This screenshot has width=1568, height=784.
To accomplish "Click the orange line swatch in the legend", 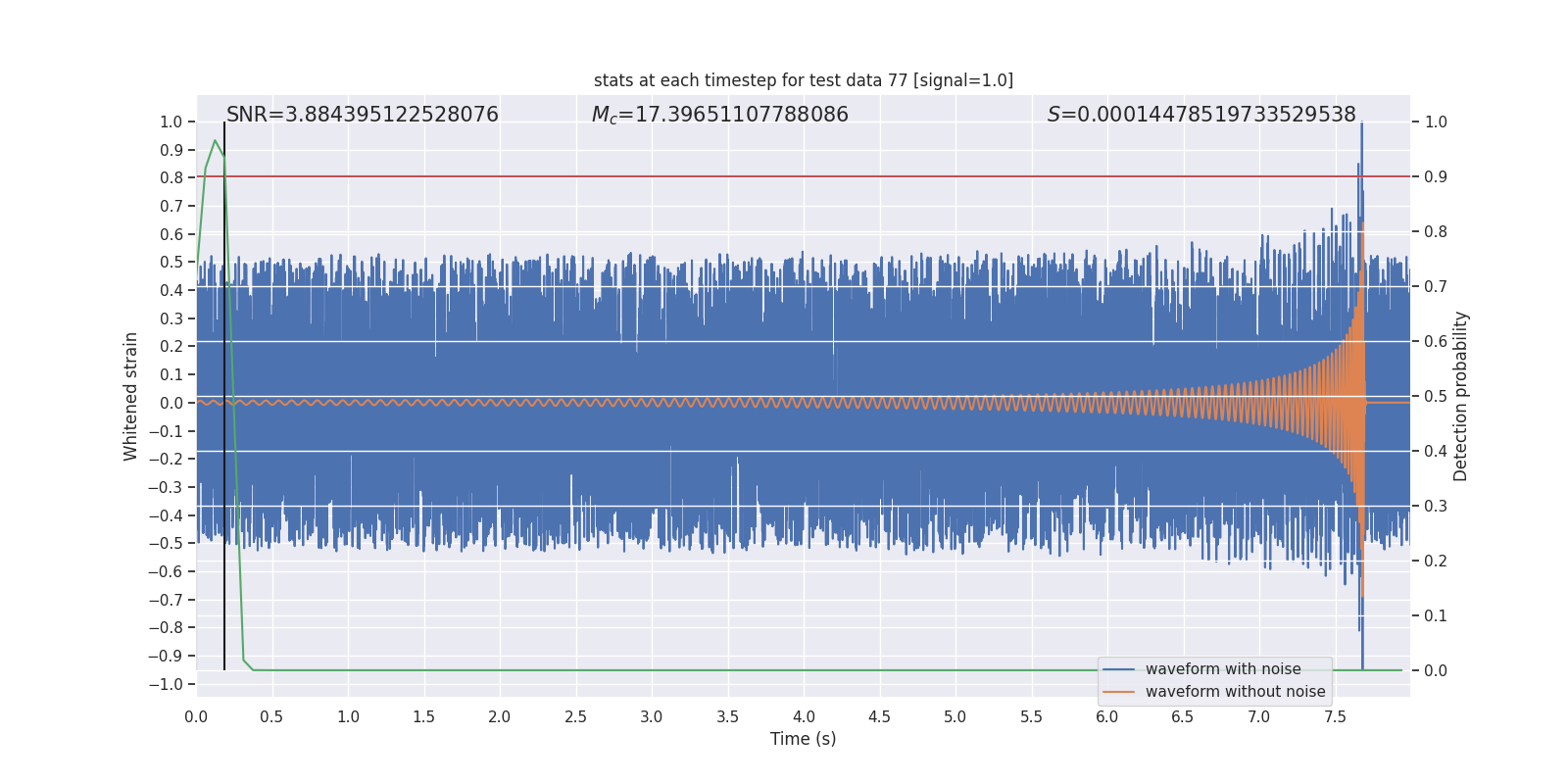I will tap(1118, 692).
